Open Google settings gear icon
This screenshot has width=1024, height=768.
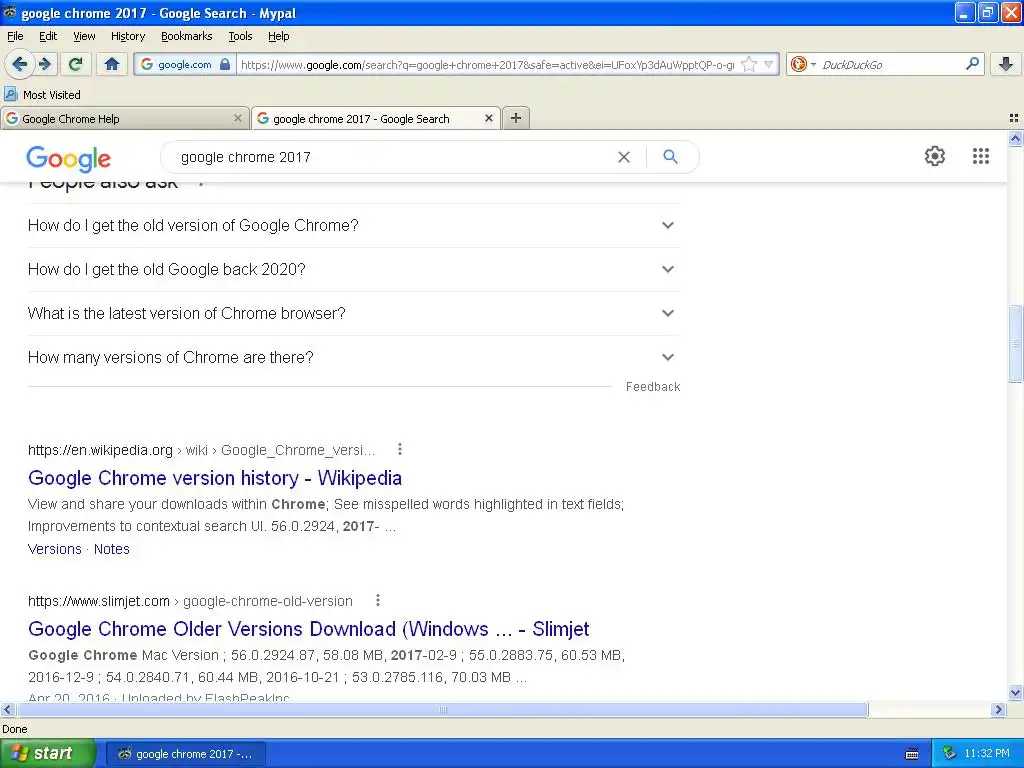click(935, 156)
